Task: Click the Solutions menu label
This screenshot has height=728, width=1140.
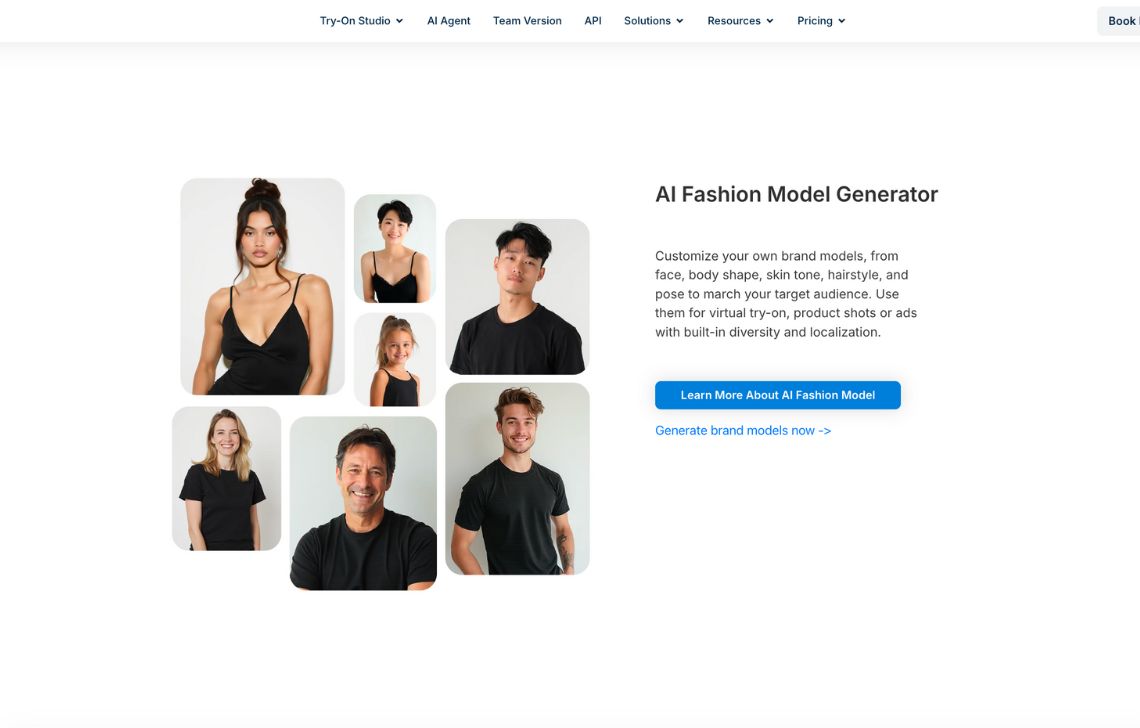Action: pos(647,21)
